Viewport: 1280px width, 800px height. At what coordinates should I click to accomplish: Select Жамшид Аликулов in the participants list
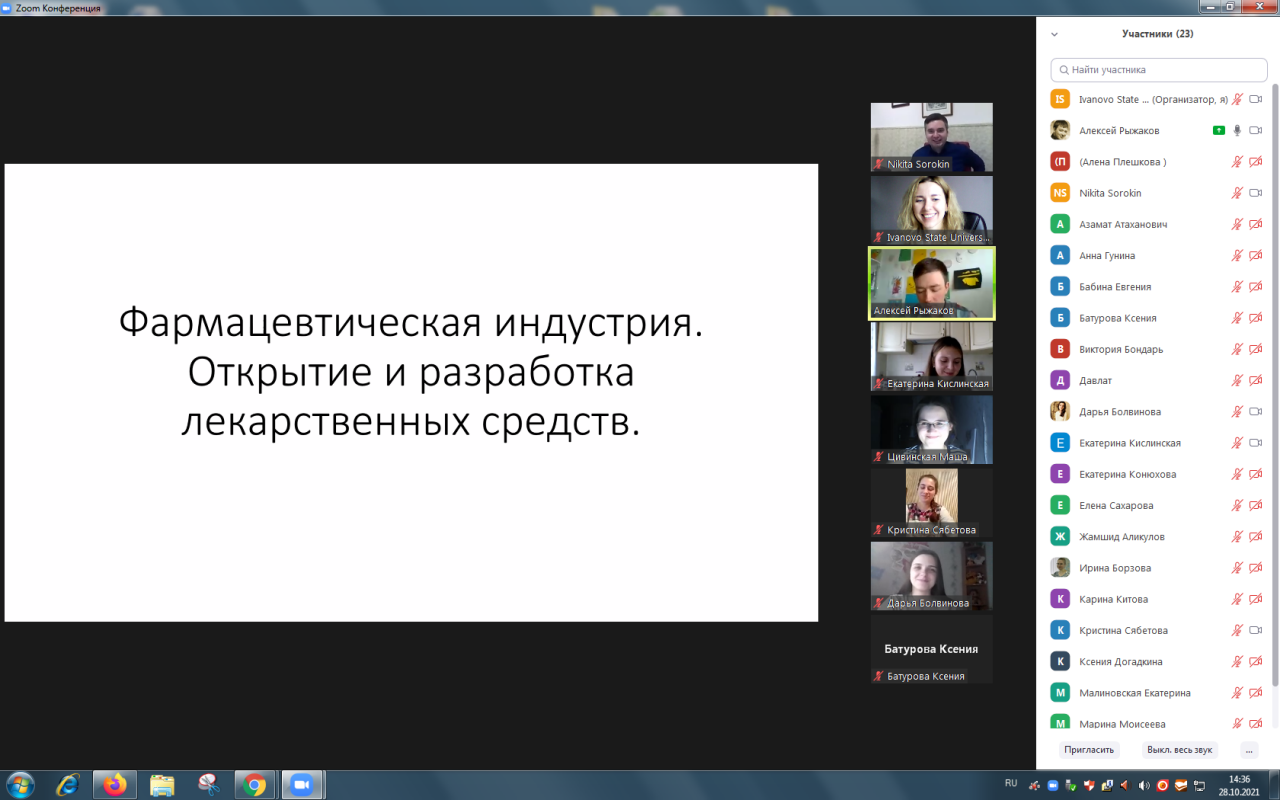pyautogui.click(x=1121, y=537)
